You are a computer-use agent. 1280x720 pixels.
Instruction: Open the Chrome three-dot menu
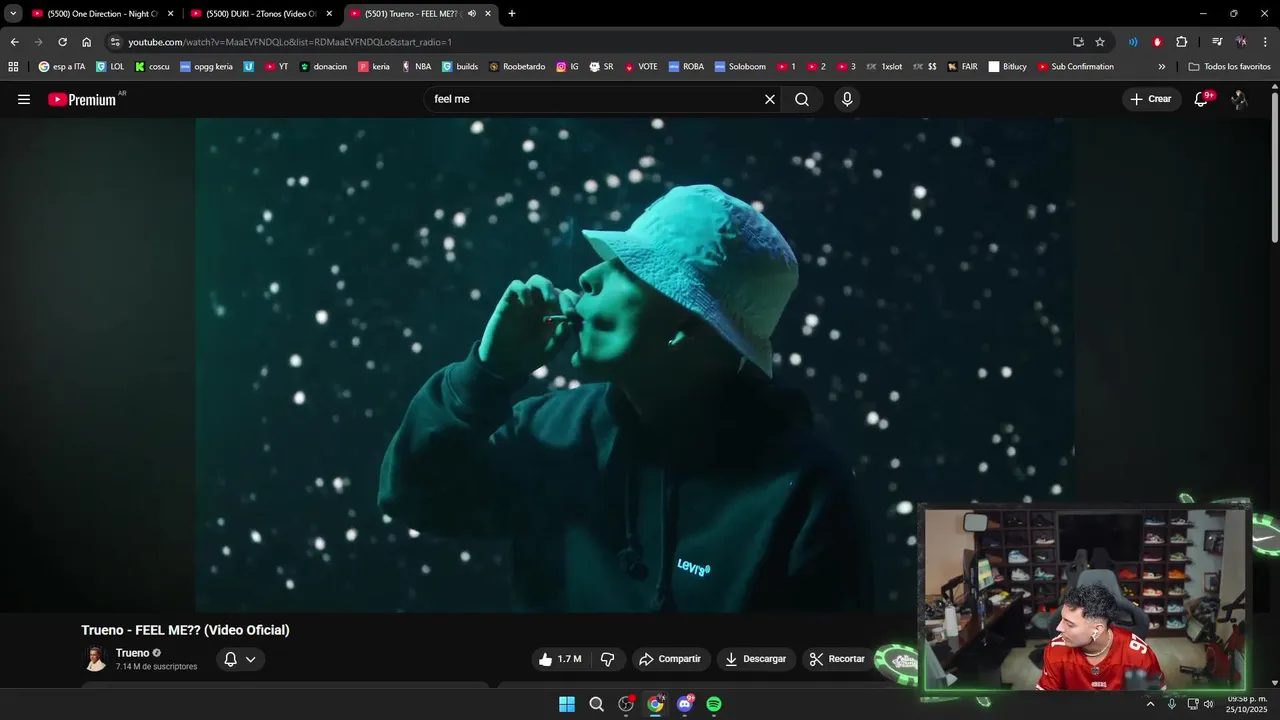click(x=1264, y=42)
